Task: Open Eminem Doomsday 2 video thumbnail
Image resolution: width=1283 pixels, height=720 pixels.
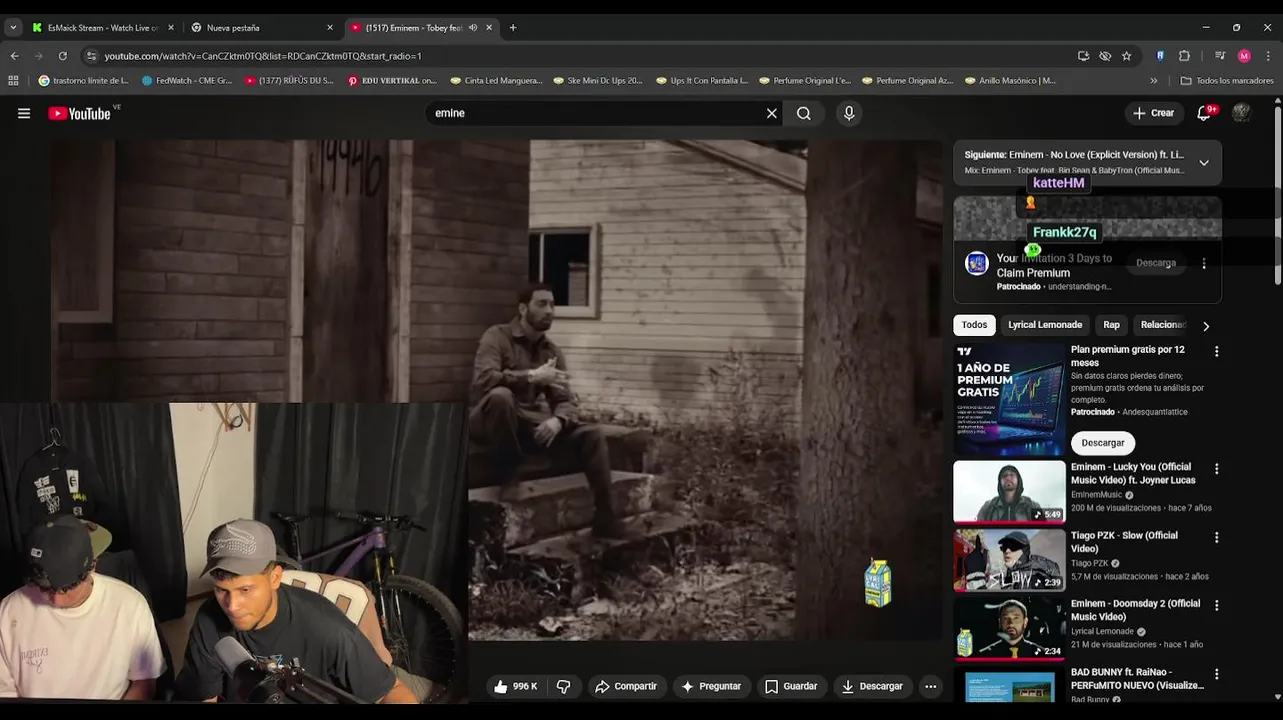Action: point(1009,628)
